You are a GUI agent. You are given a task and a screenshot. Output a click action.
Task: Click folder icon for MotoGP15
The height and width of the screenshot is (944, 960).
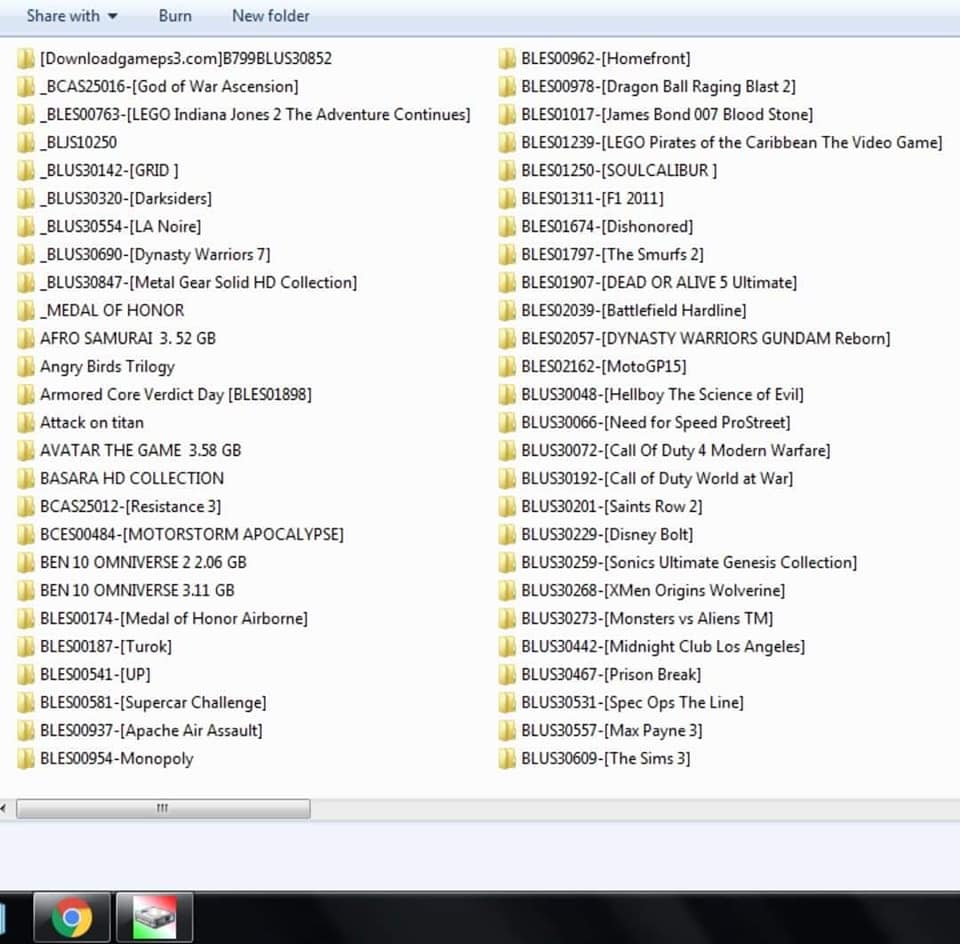click(507, 367)
